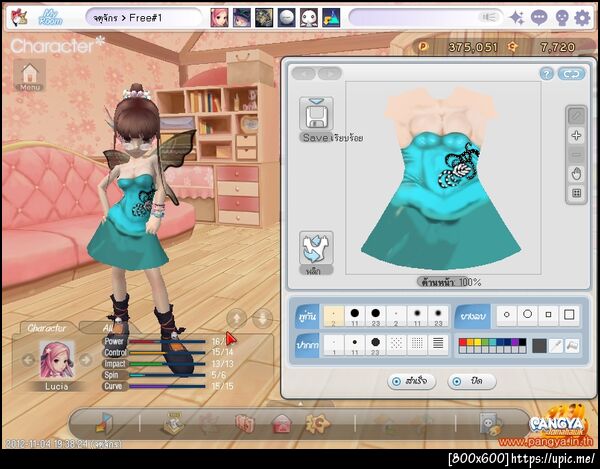Click the ปิด close button
Viewport: 600px width, 469px height.
coord(471,381)
